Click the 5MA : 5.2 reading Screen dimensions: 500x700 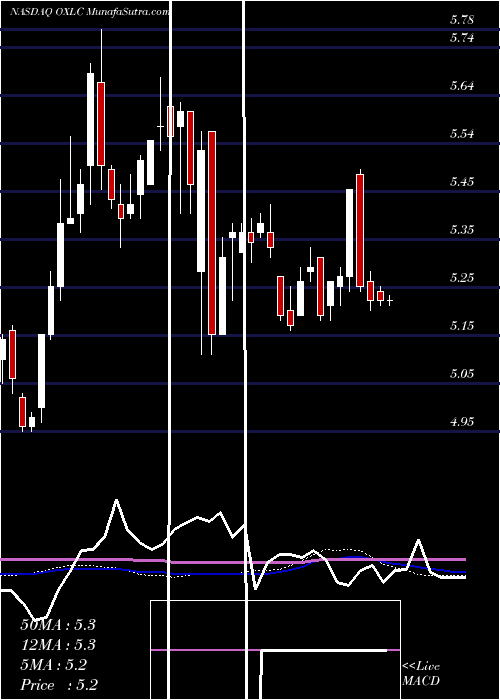click(x=54, y=665)
